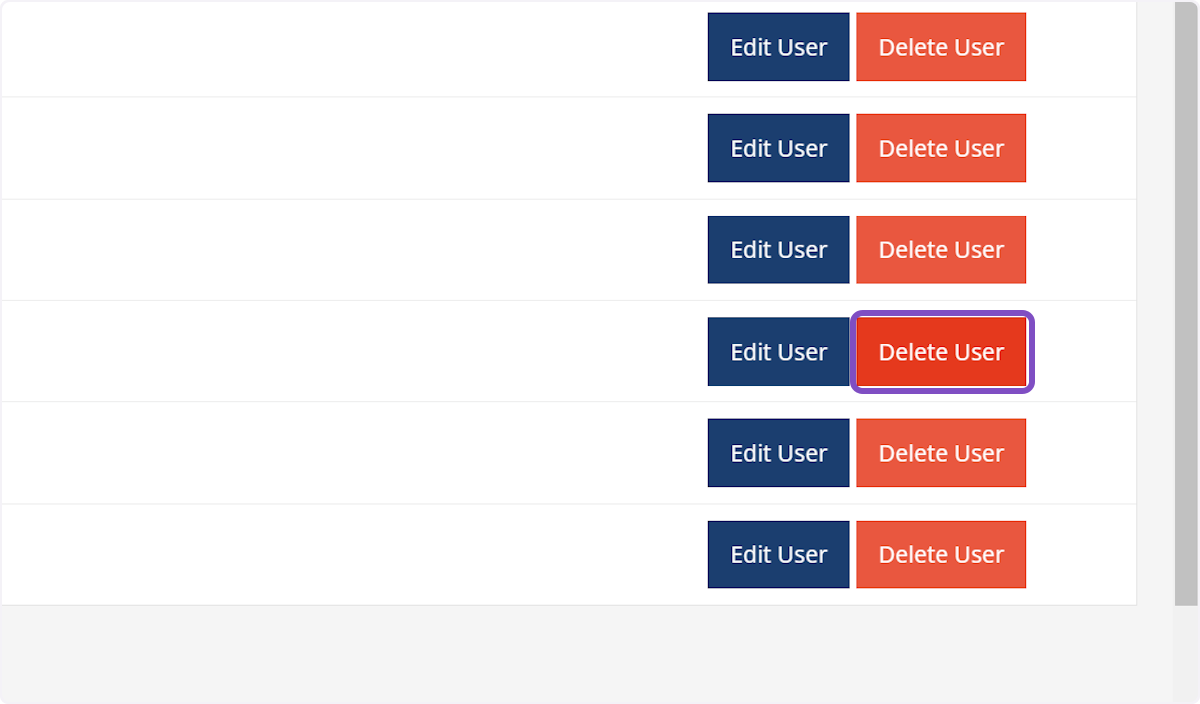Image resolution: width=1200 pixels, height=704 pixels.
Task: Click the blank area of the last row
Action: [350, 555]
